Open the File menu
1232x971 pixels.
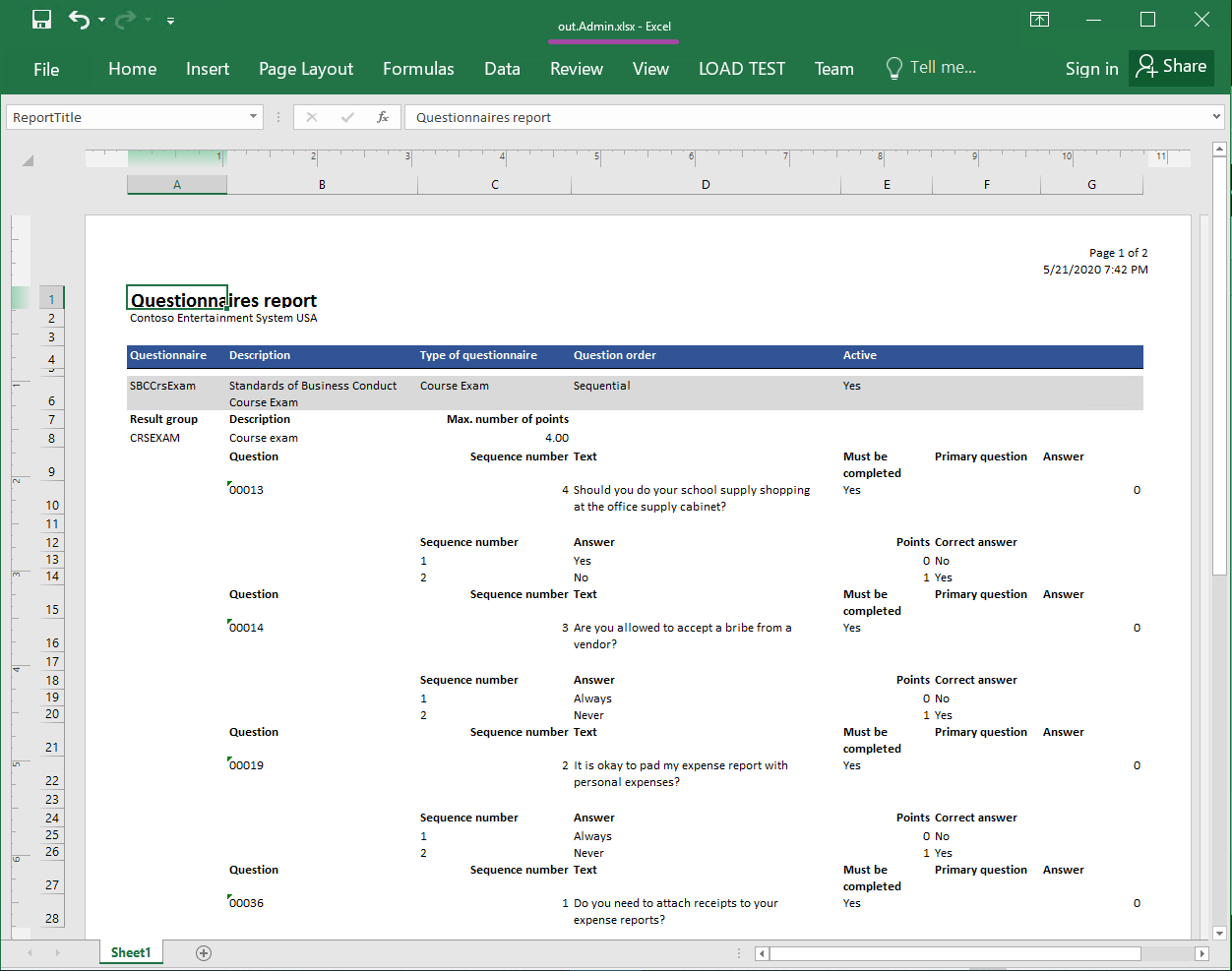45,69
